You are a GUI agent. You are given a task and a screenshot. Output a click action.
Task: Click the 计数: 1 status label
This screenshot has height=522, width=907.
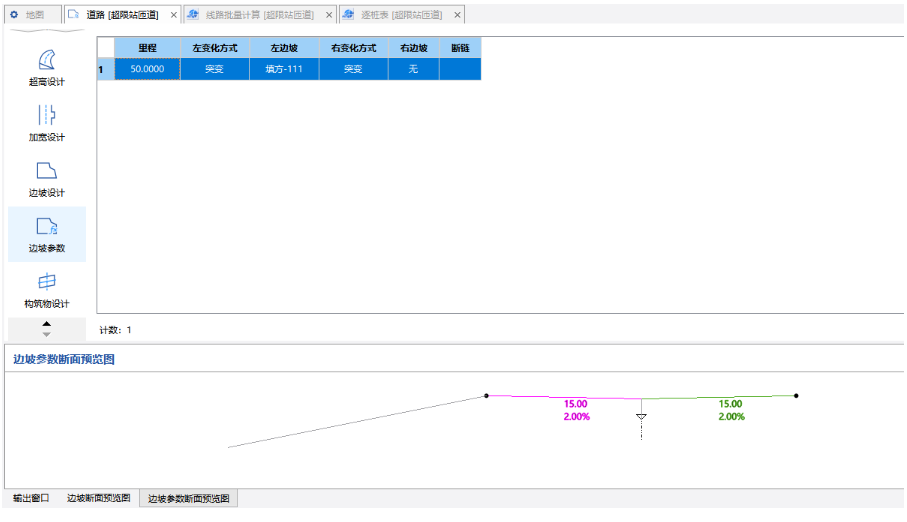click(x=115, y=330)
